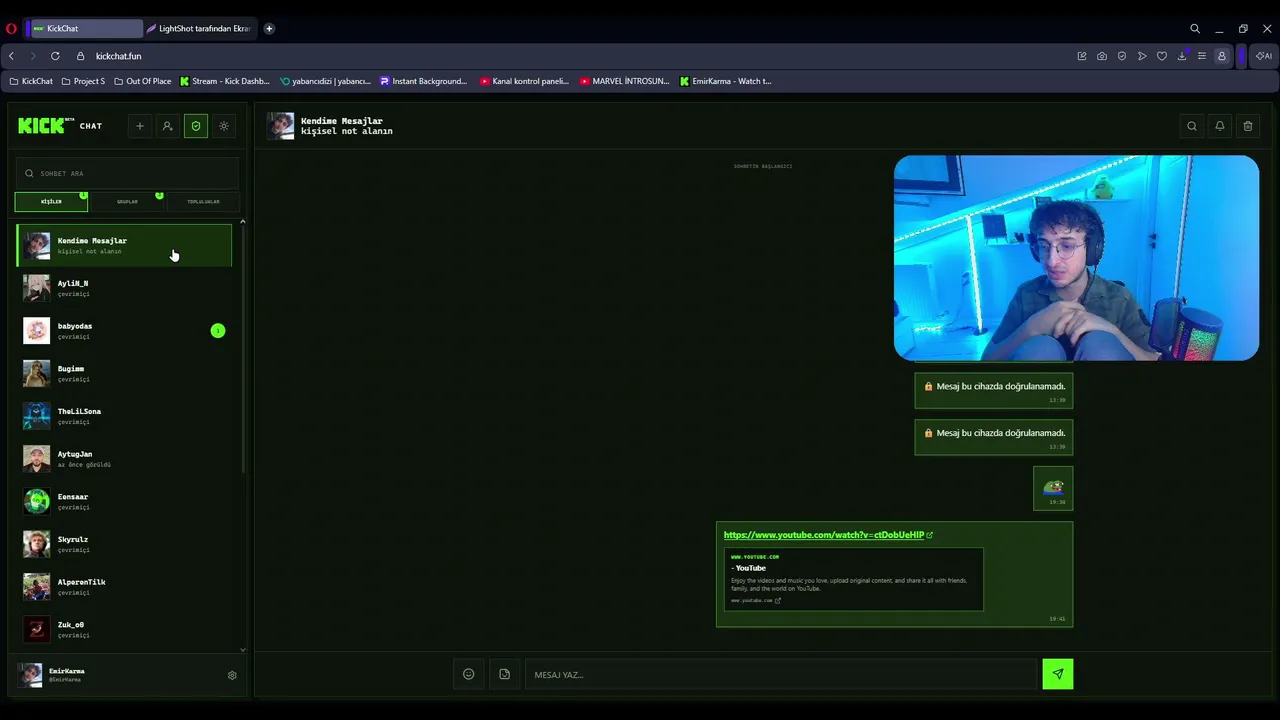The image size is (1280, 720).
Task: Open the green shield security icon
Action: 196,126
